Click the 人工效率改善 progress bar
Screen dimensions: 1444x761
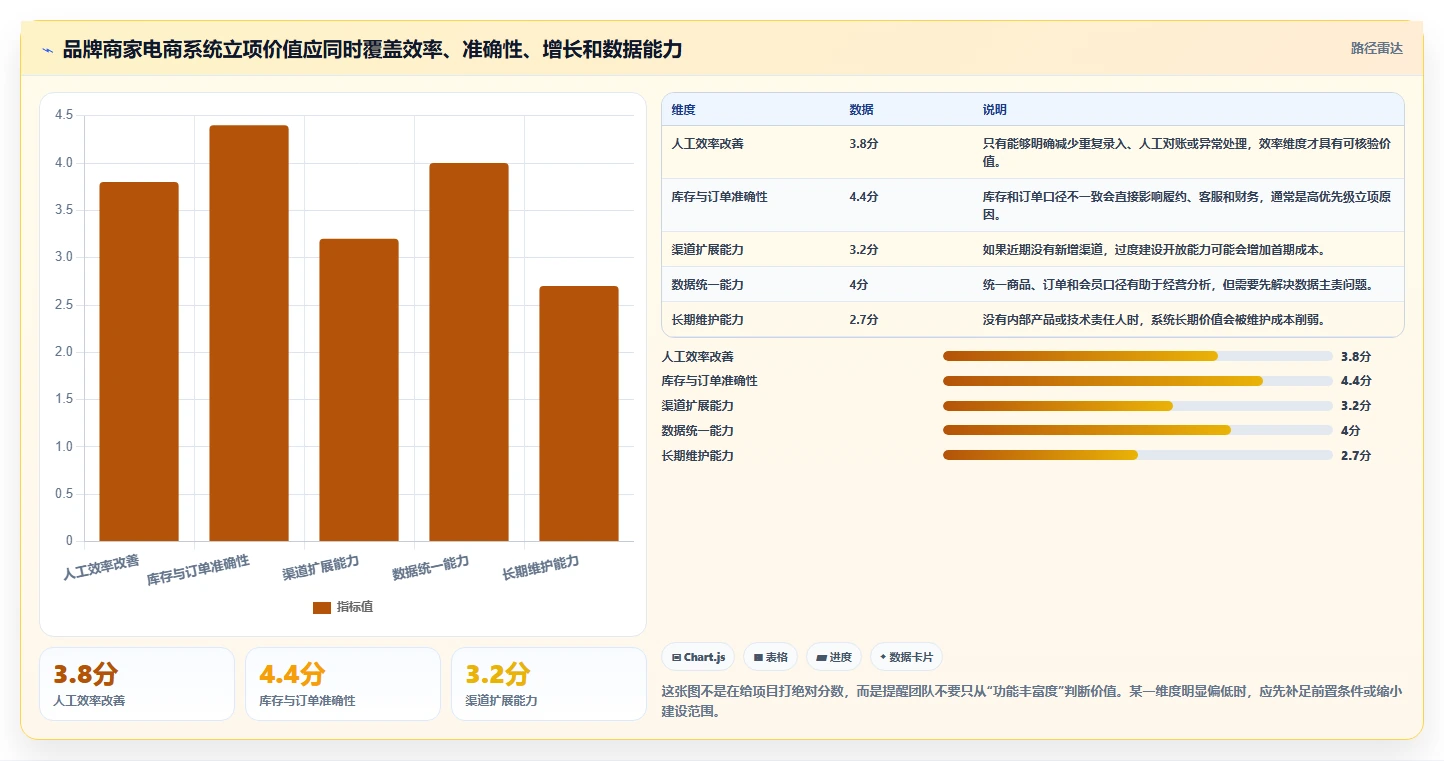pos(1138,356)
